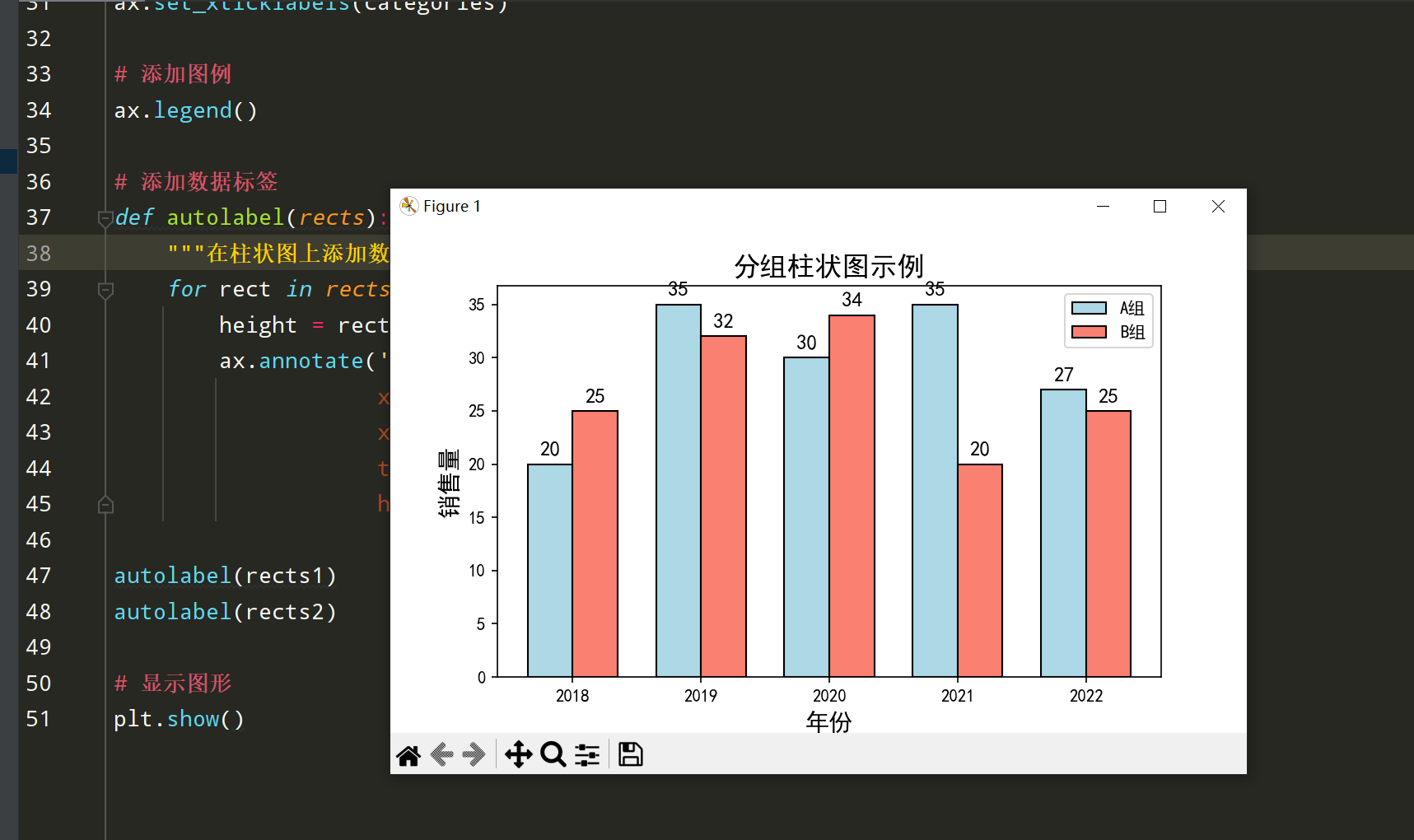Image resolution: width=1414 pixels, height=840 pixels.
Task: Click the autolabel(rects2) call
Action: pos(226,612)
